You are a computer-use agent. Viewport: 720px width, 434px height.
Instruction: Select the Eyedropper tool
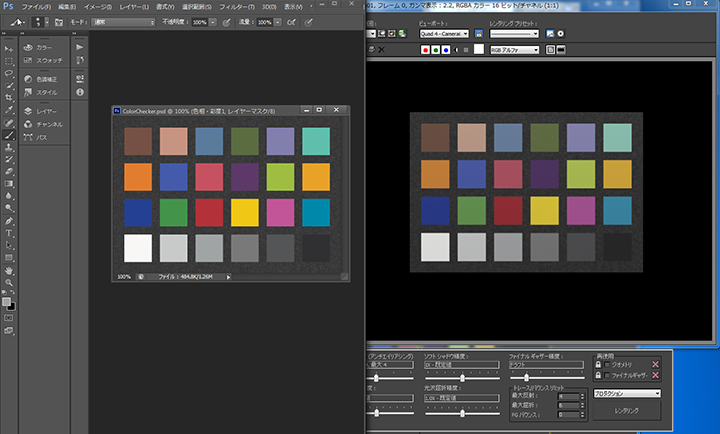click(9, 110)
